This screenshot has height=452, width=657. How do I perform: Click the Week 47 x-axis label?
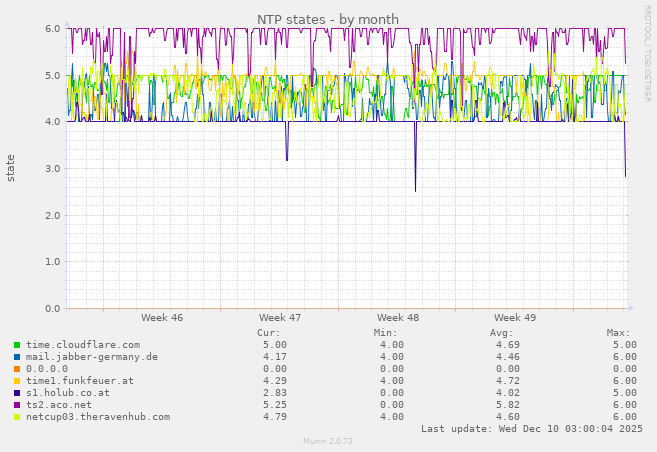coord(280,318)
